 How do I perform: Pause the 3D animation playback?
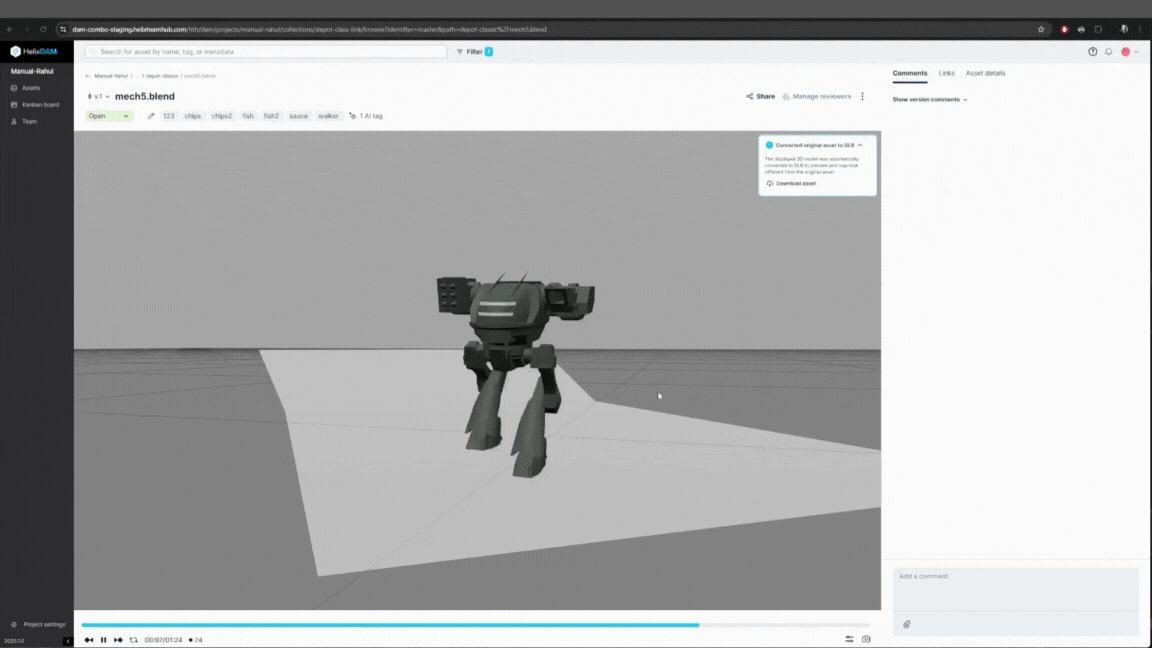click(x=103, y=640)
